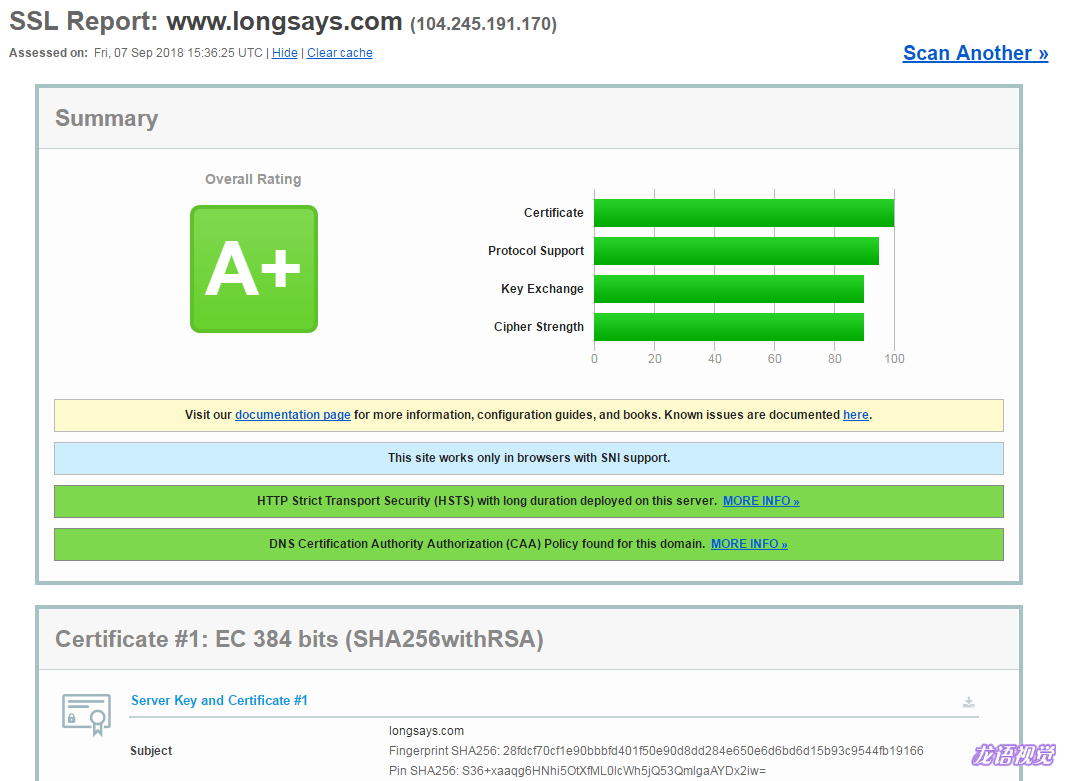Open MORE INFO link for CAA policy

[749, 544]
